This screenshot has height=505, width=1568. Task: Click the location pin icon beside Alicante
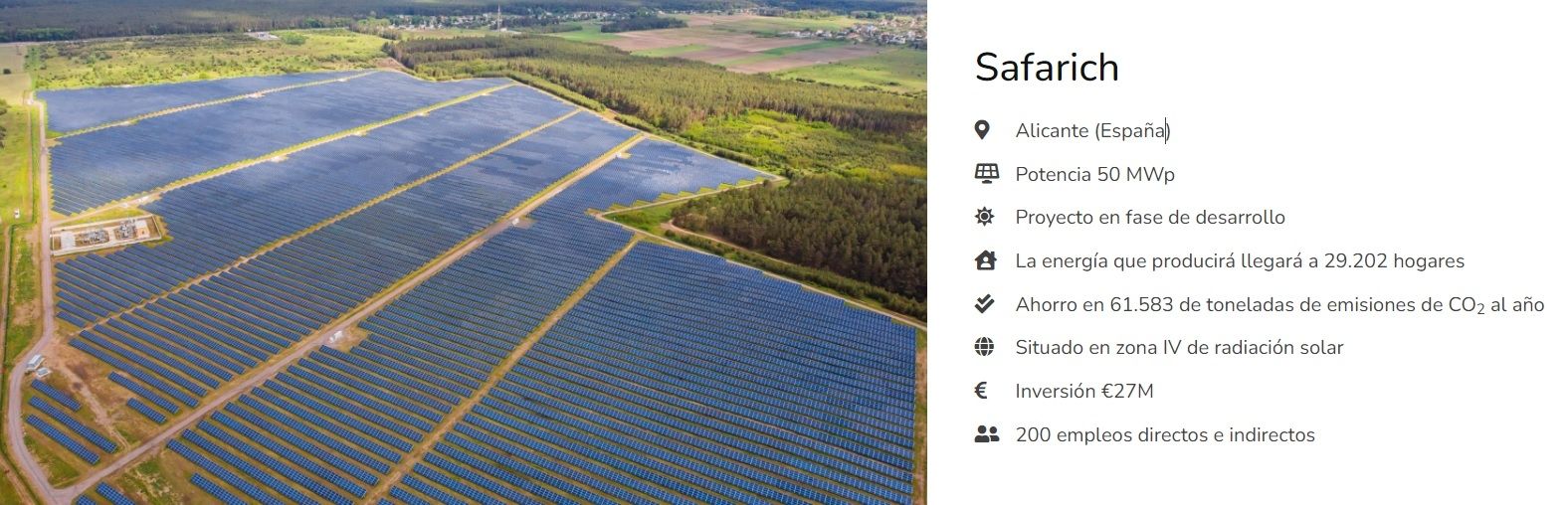(x=983, y=130)
